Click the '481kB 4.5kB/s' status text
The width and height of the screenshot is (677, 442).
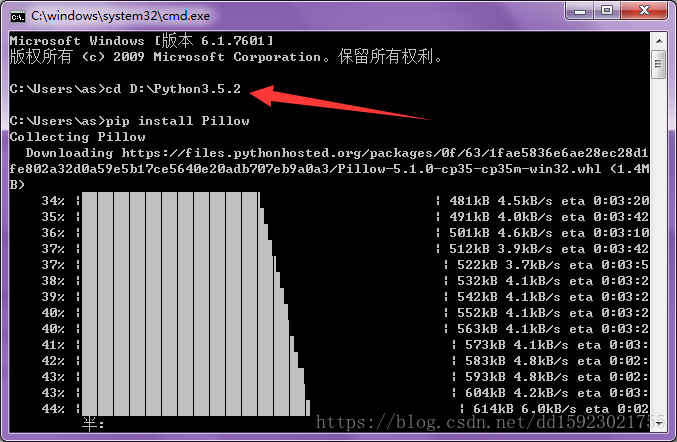500,201
